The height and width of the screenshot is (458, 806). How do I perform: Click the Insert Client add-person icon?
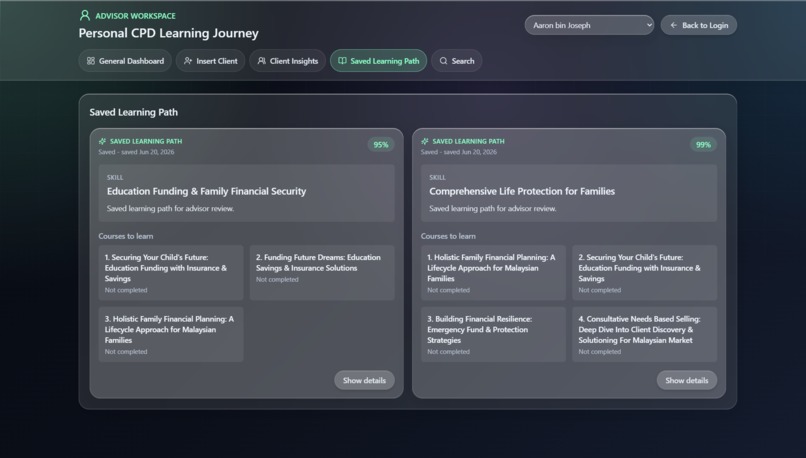point(188,61)
